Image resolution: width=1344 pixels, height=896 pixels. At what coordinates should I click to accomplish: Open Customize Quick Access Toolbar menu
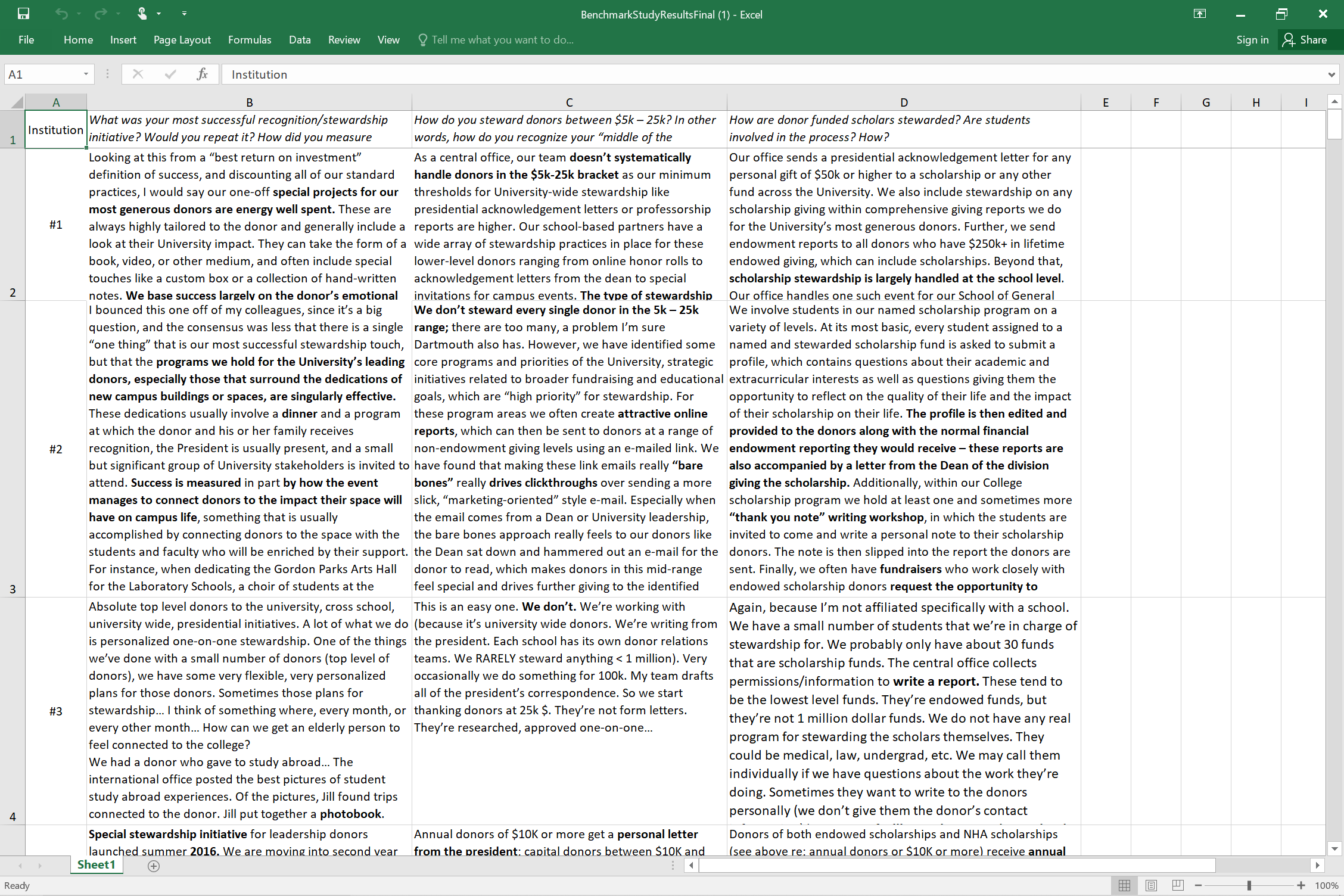[x=184, y=13]
